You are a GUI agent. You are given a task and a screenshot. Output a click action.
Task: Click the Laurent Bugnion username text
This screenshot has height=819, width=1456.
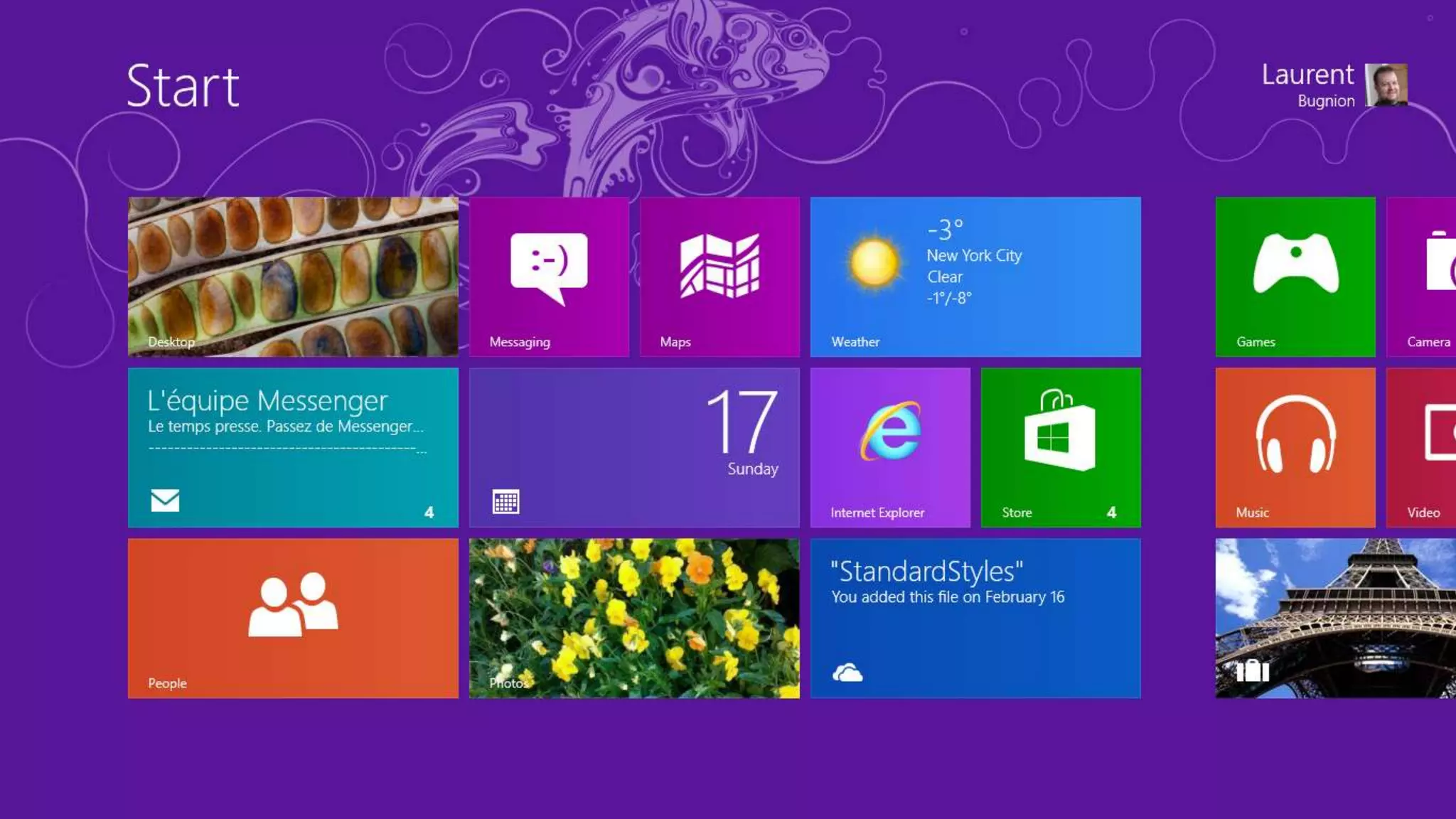pyautogui.click(x=1307, y=84)
